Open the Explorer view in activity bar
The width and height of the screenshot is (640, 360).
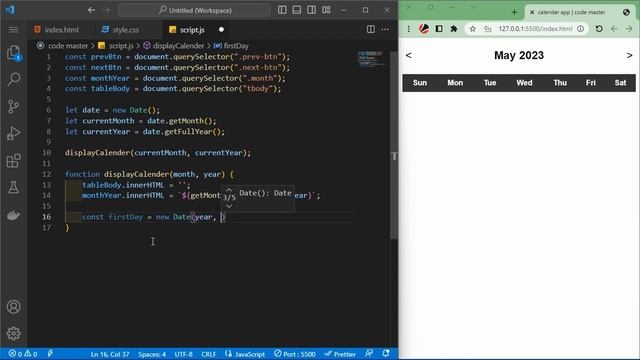pyautogui.click(x=13, y=53)
